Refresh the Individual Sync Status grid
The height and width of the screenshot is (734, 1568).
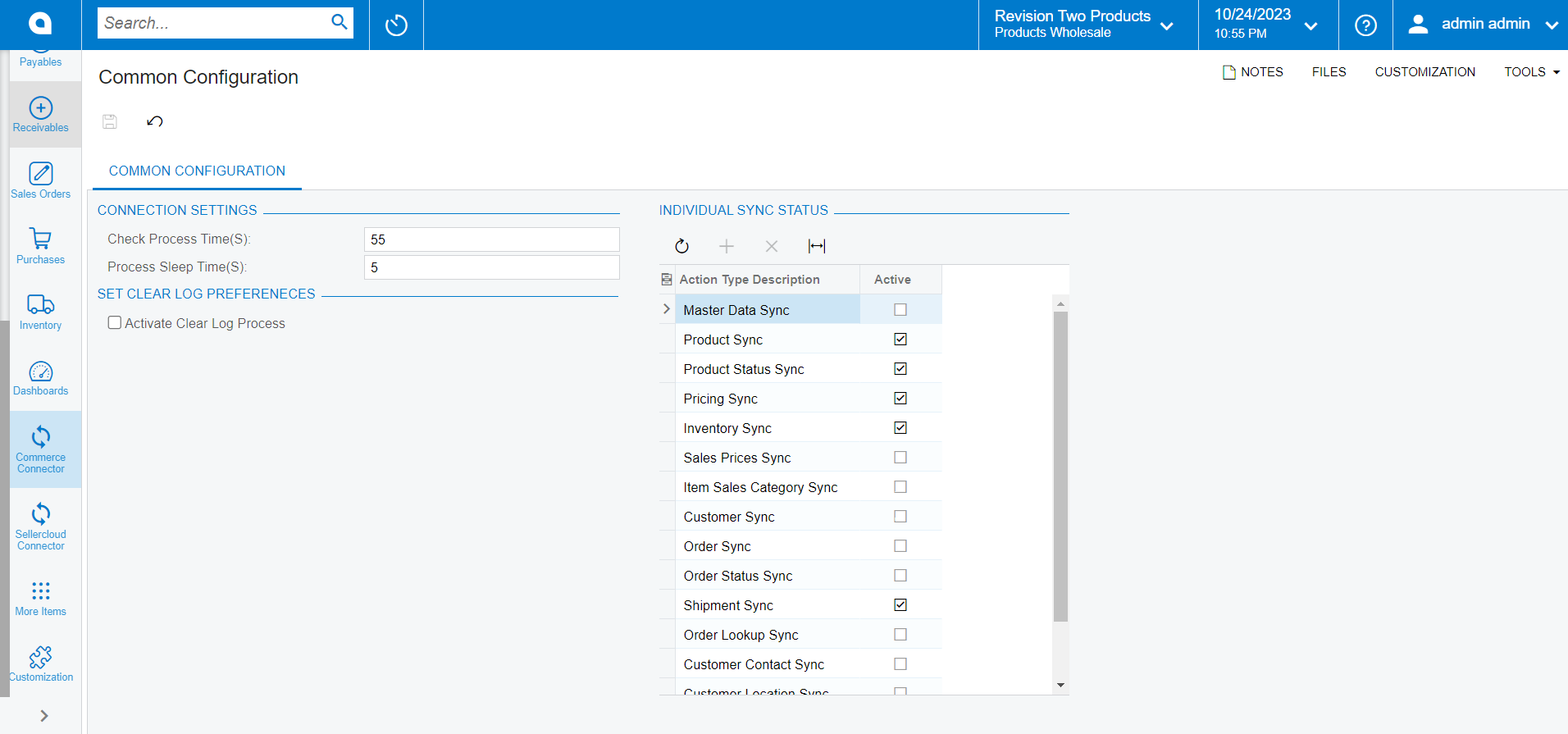coord(681,246)
